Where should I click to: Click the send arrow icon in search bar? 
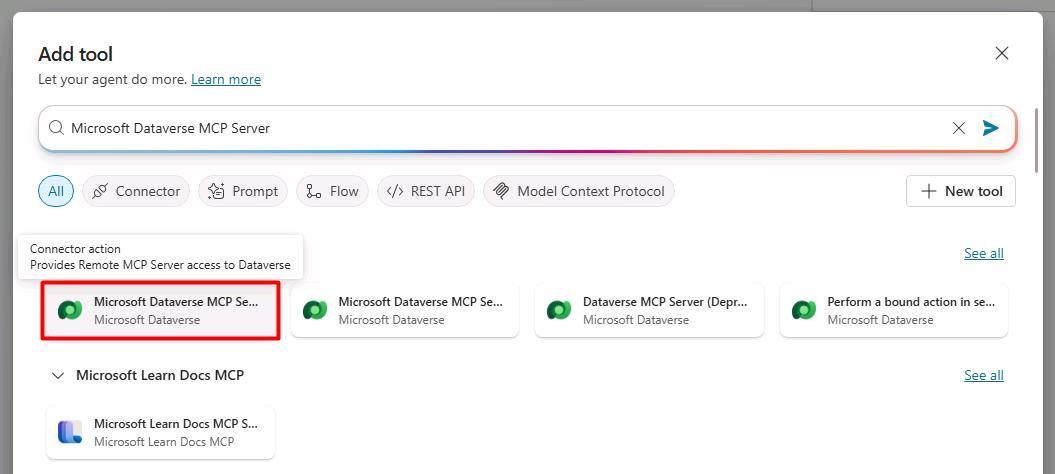pyautogui.click(x=990, y=128)
